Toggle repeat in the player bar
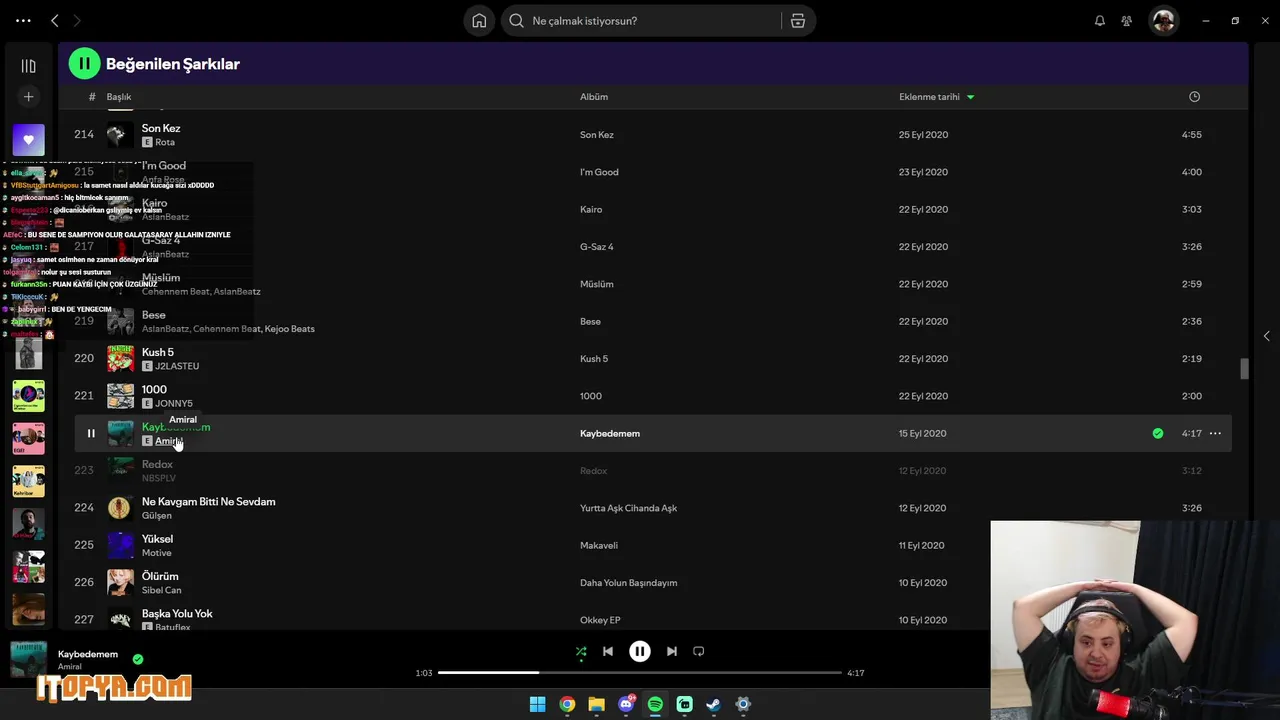The height and width of the screenshot is (720, 1280). point(699,651)
